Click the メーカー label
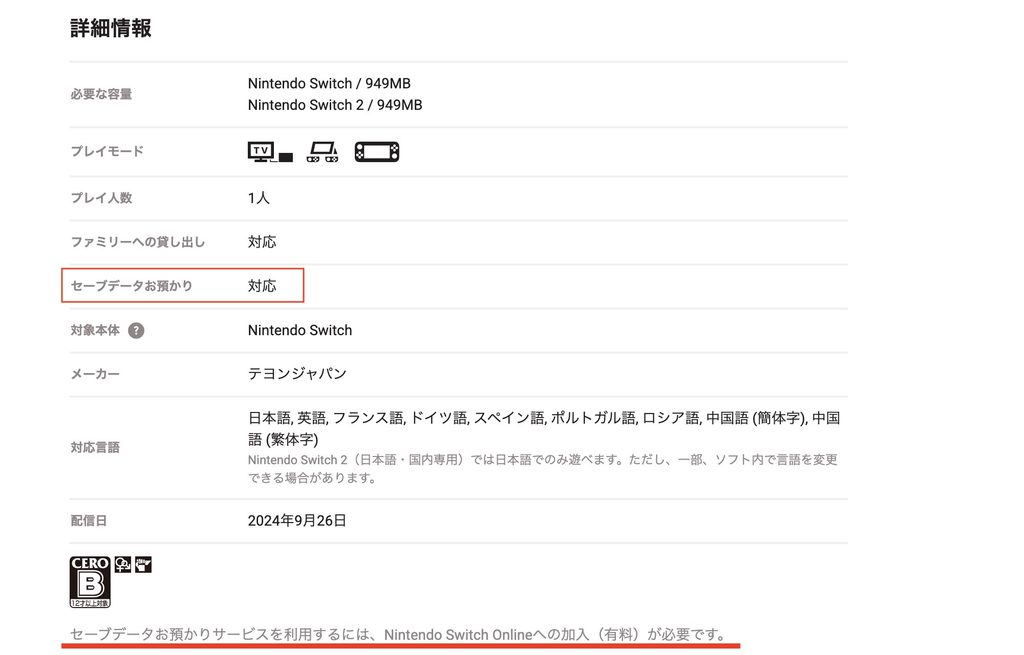Image resolution: width=1024 pixels, height=655 pixels. (x=95, y=374)
